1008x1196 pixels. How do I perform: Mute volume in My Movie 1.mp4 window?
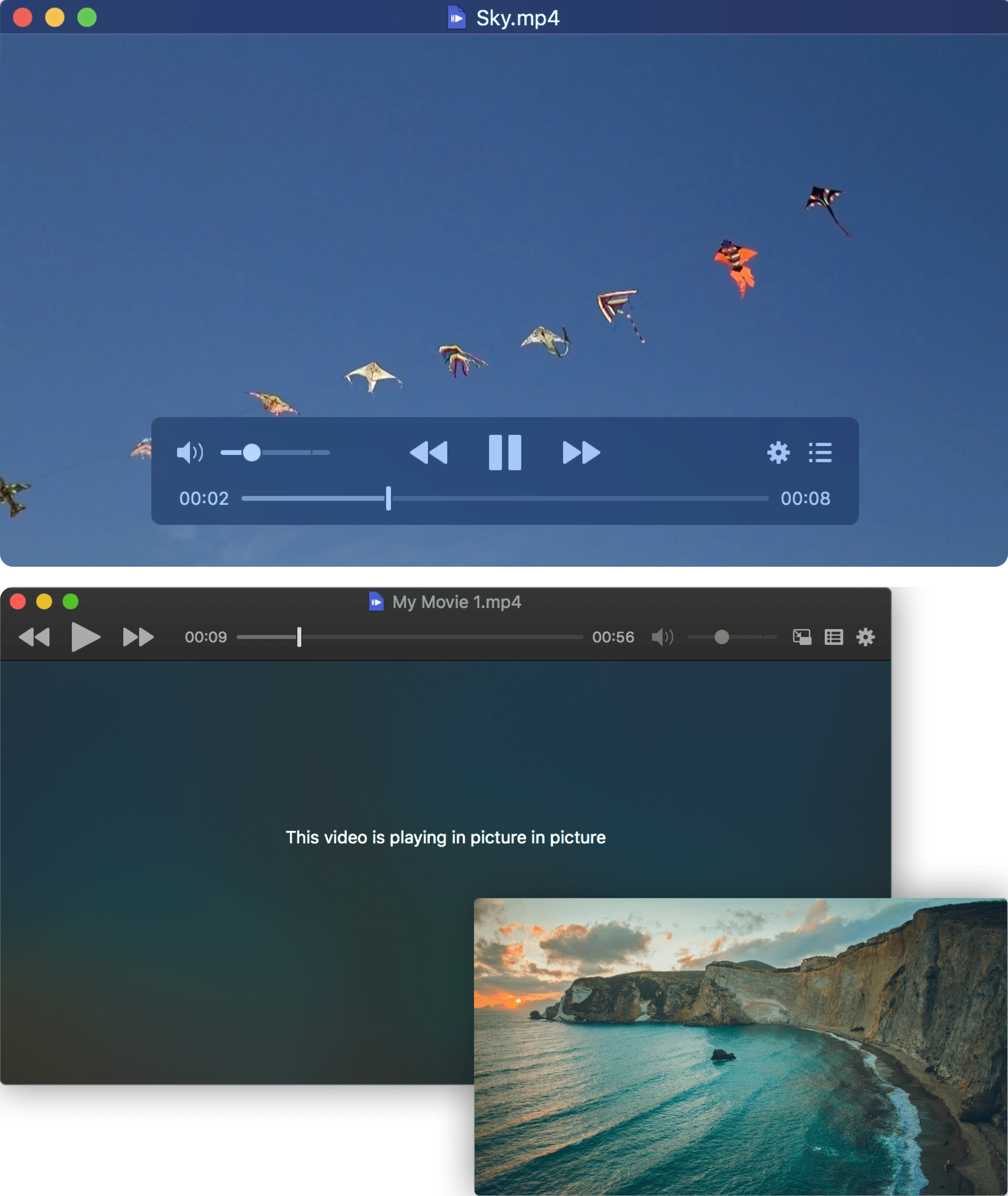point(662,637)
